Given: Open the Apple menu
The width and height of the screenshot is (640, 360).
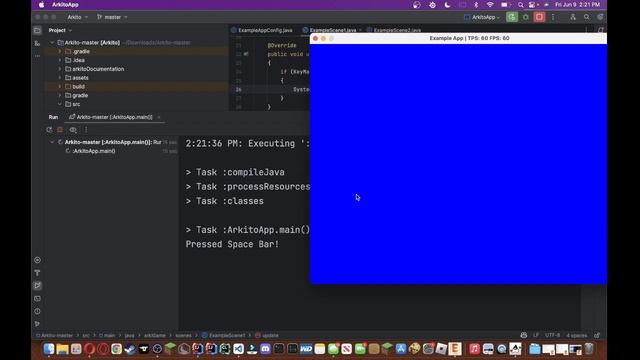Looking at the screenshot, I should coord(41,5).
